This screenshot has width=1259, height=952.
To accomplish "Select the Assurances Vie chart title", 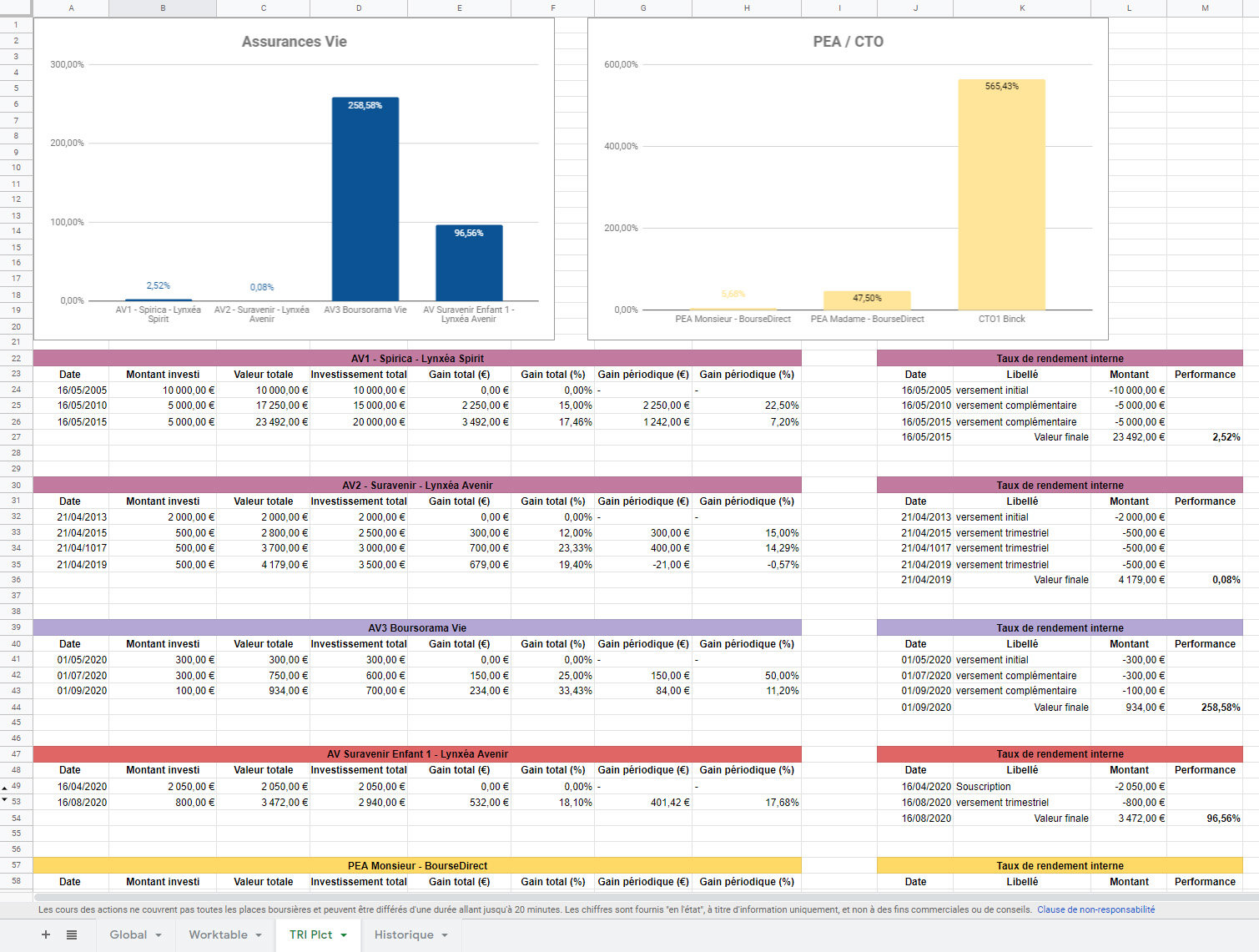I will point(295,42).
